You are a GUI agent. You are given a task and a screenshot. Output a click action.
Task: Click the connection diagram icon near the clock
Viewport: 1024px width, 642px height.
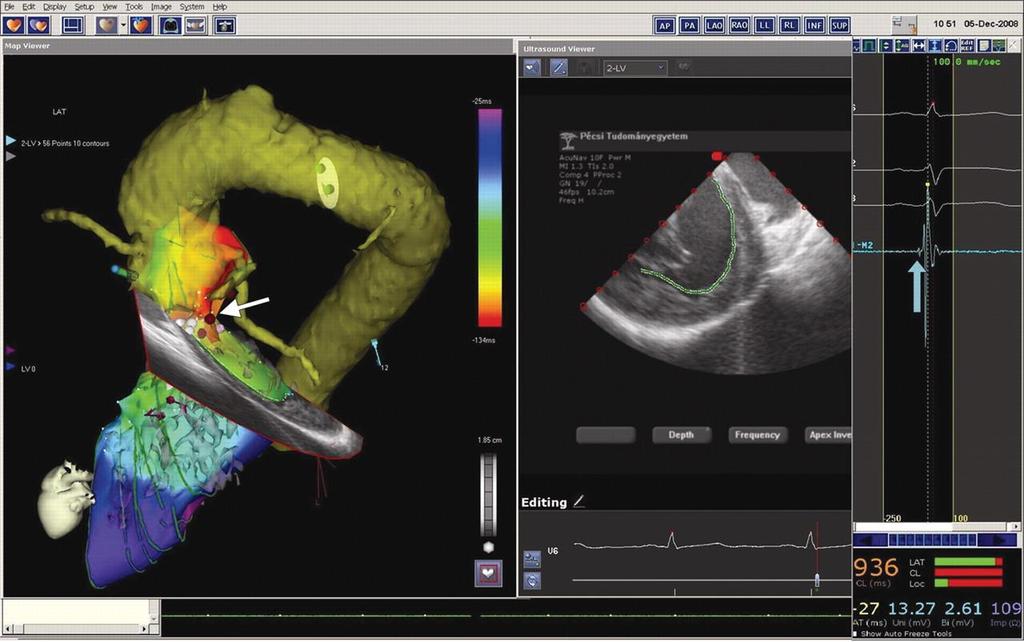[x=905, y=25]
